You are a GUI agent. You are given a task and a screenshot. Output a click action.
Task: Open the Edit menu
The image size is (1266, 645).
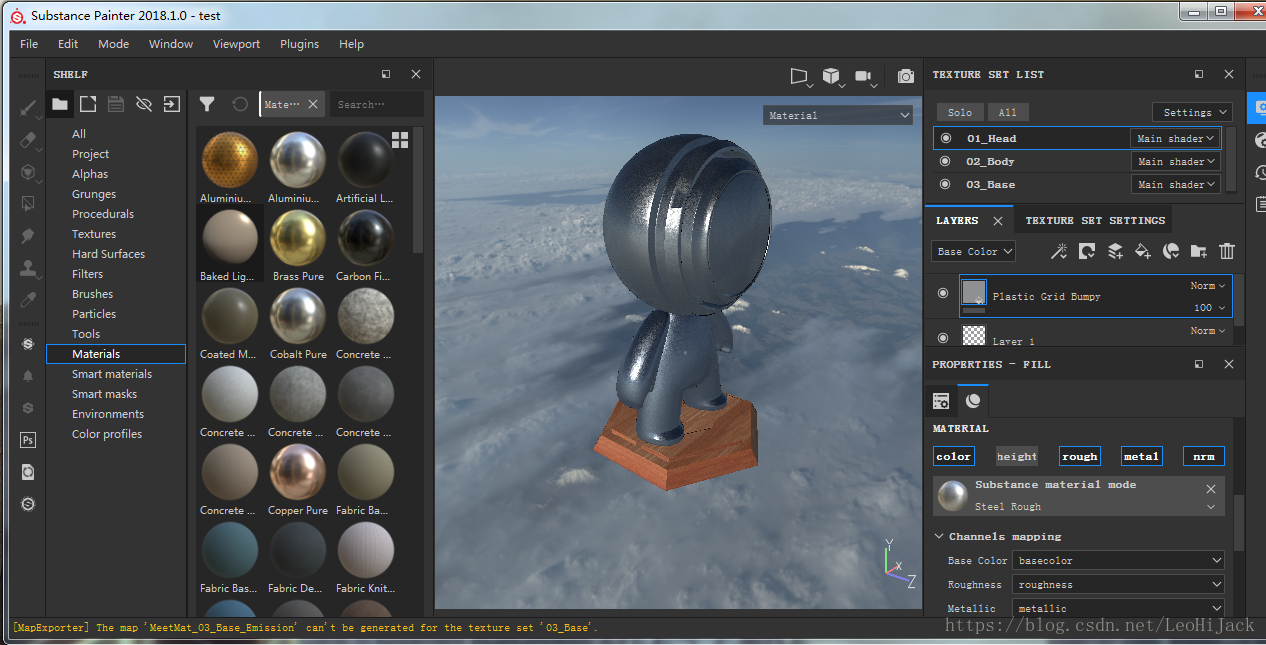(x=68, y=44)
